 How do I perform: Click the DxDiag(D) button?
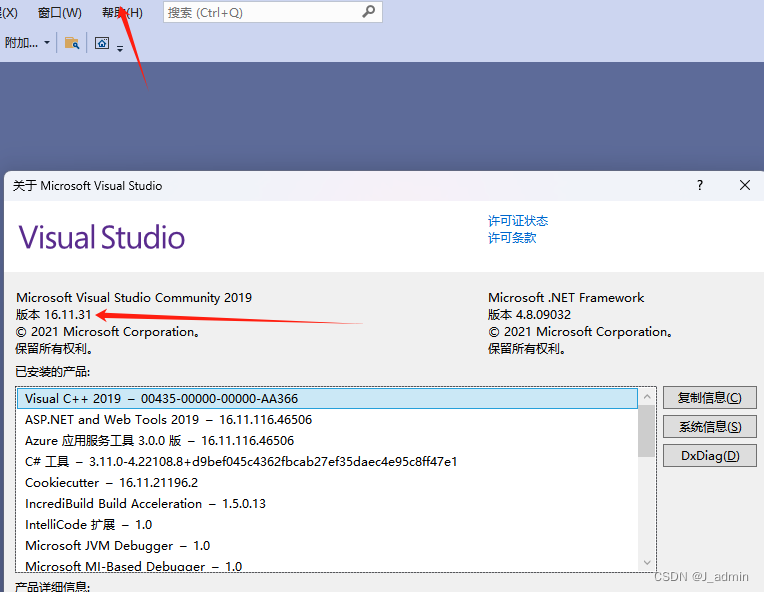click(x=709, y=456)
